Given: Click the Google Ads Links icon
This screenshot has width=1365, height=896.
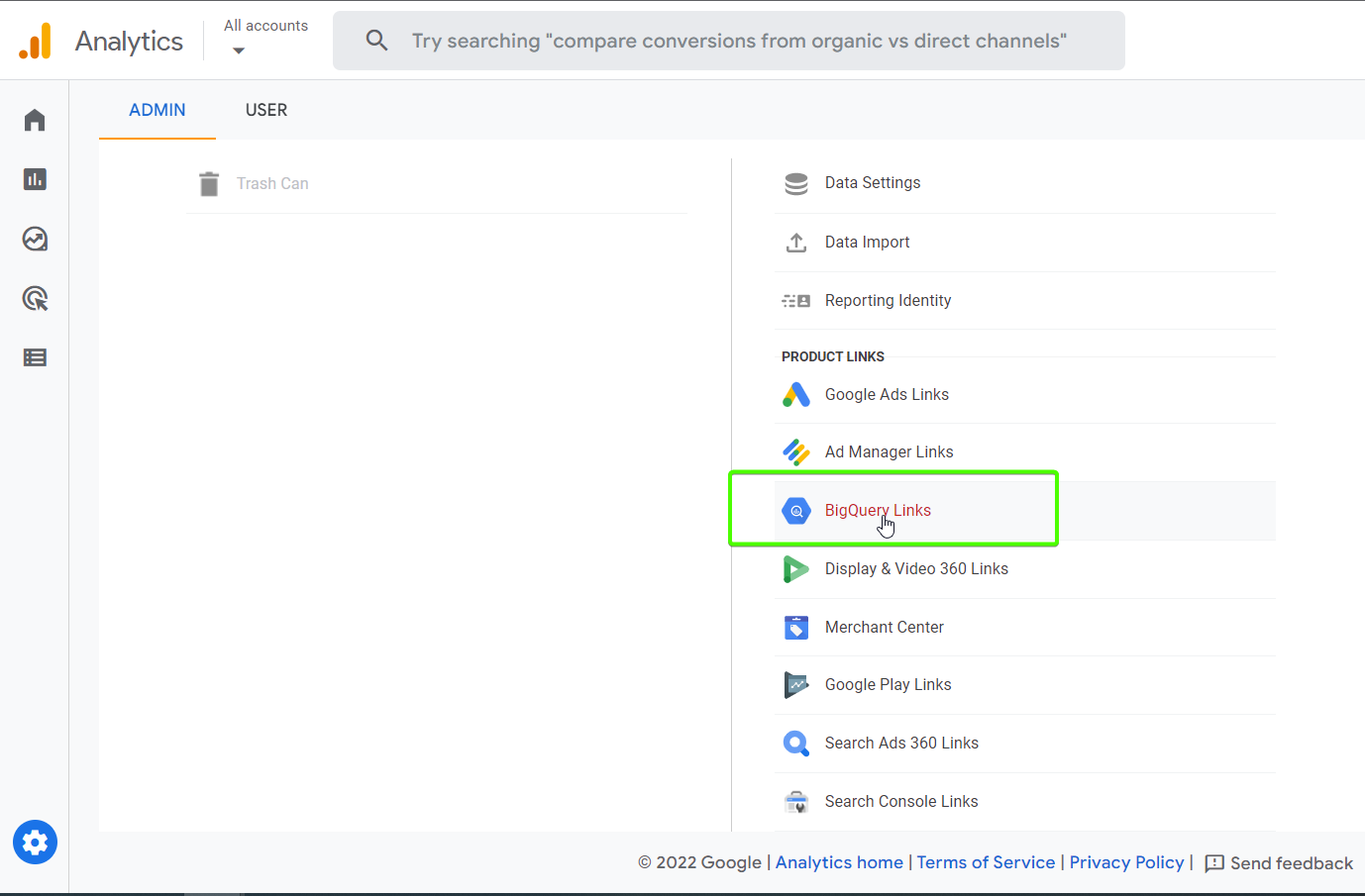Looking at the screenshot, I should coord(796,394).
